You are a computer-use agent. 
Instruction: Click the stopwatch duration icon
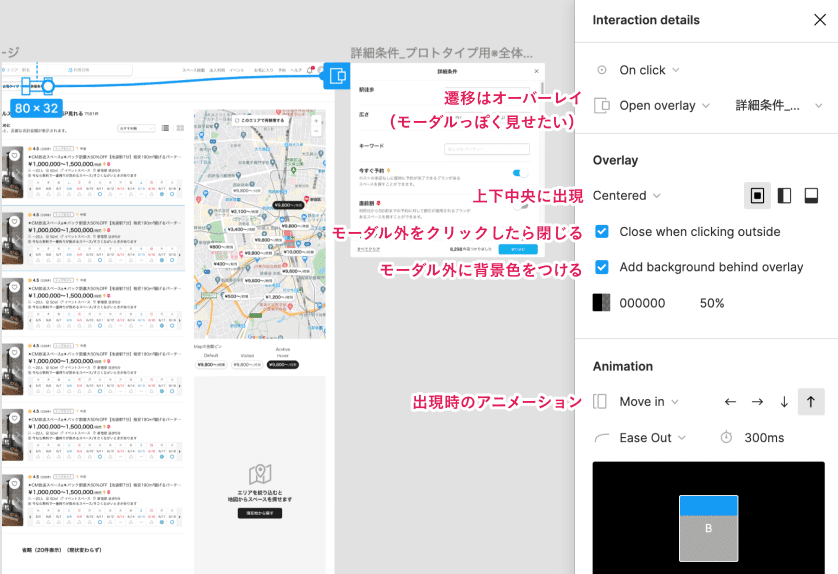[x=726, y=437]
